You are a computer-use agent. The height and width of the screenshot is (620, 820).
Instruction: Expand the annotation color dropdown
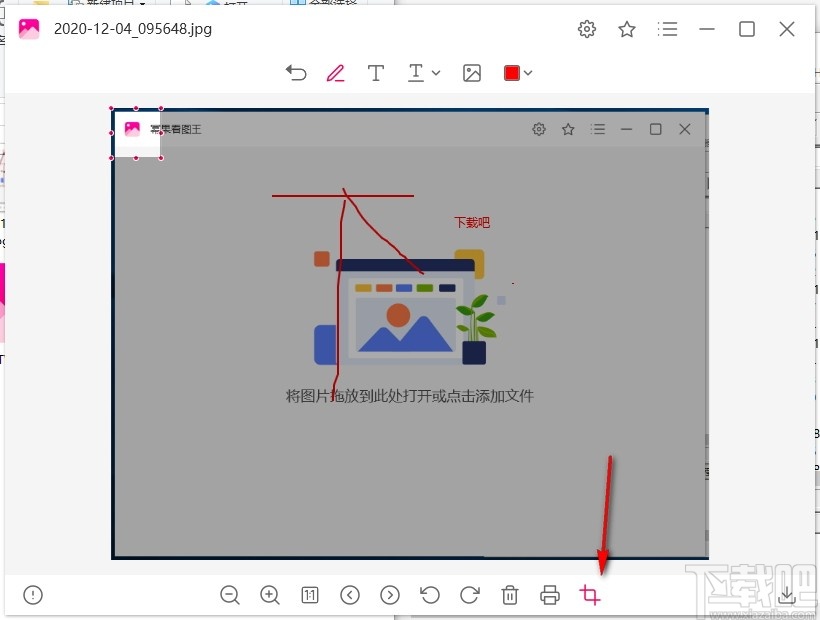(530, 72)
